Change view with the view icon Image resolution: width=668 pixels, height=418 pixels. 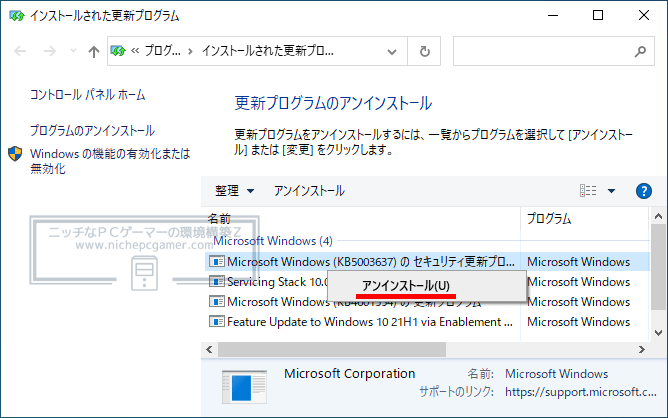pyautogui.click(x=588, y=190)
